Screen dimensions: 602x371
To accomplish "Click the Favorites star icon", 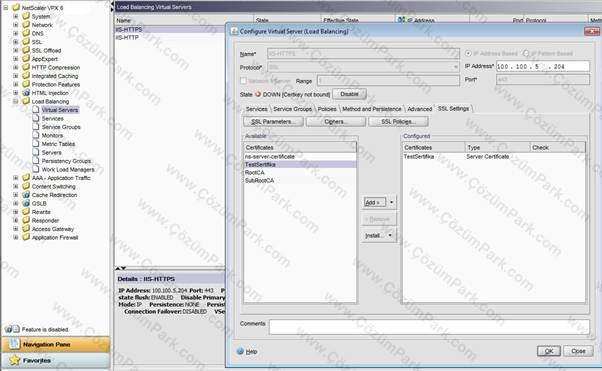I will click(x=15, y=360).
